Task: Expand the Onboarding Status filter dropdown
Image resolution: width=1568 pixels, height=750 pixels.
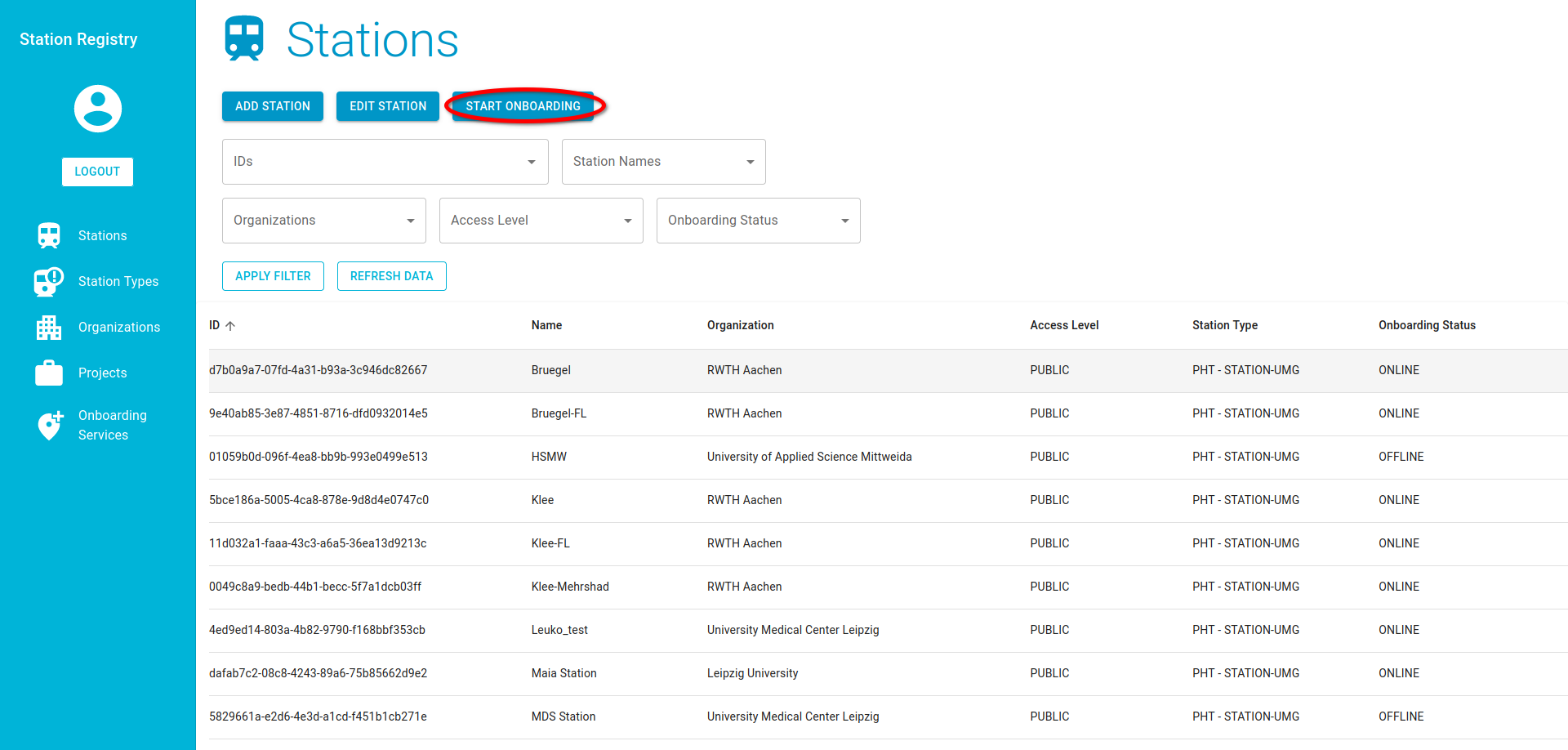Action: tap(759, 221)
